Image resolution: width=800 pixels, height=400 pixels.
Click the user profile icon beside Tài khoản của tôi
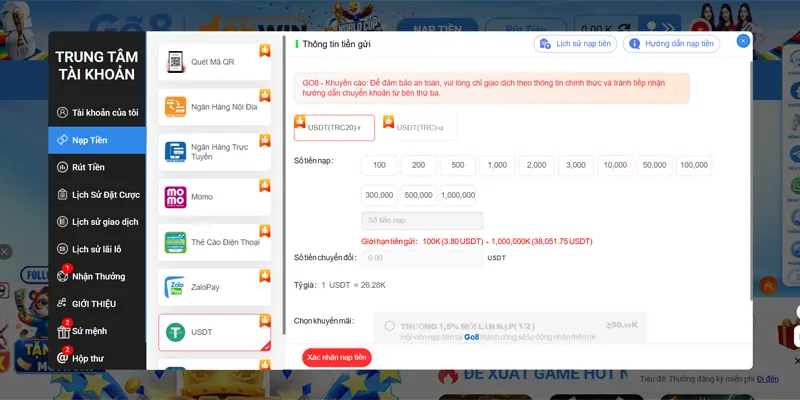click(62, 113)
